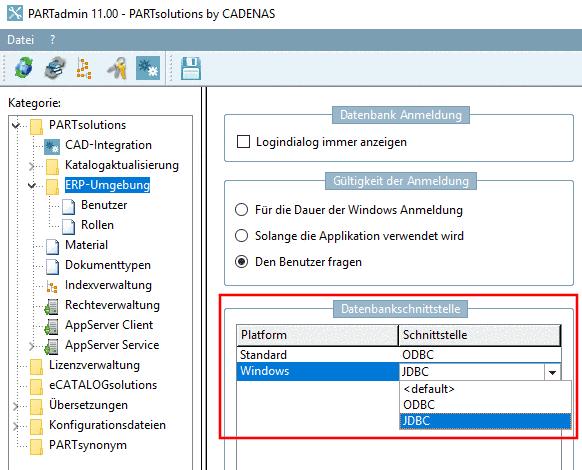Screen dimensions: 582x470
Task: Click the Schnittstelle column header
Action: tap(479, 335)
